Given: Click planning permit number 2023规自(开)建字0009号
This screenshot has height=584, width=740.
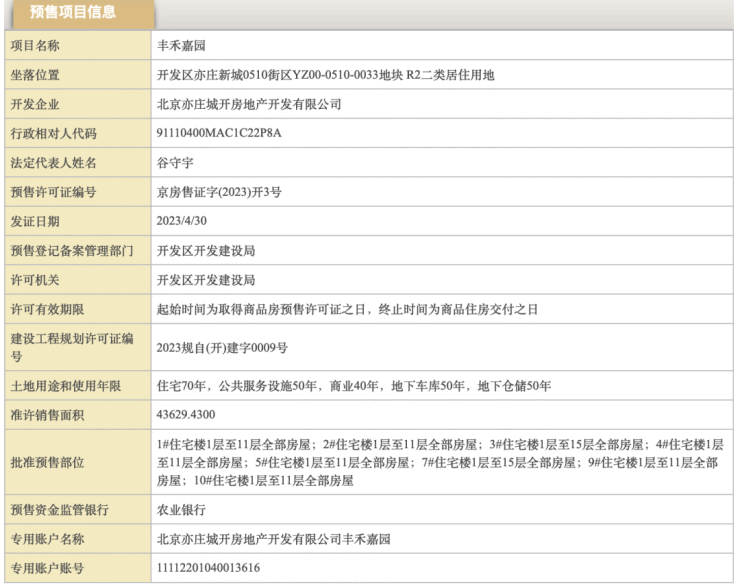Looking at the screenshot, I should [x=222, y=347].
